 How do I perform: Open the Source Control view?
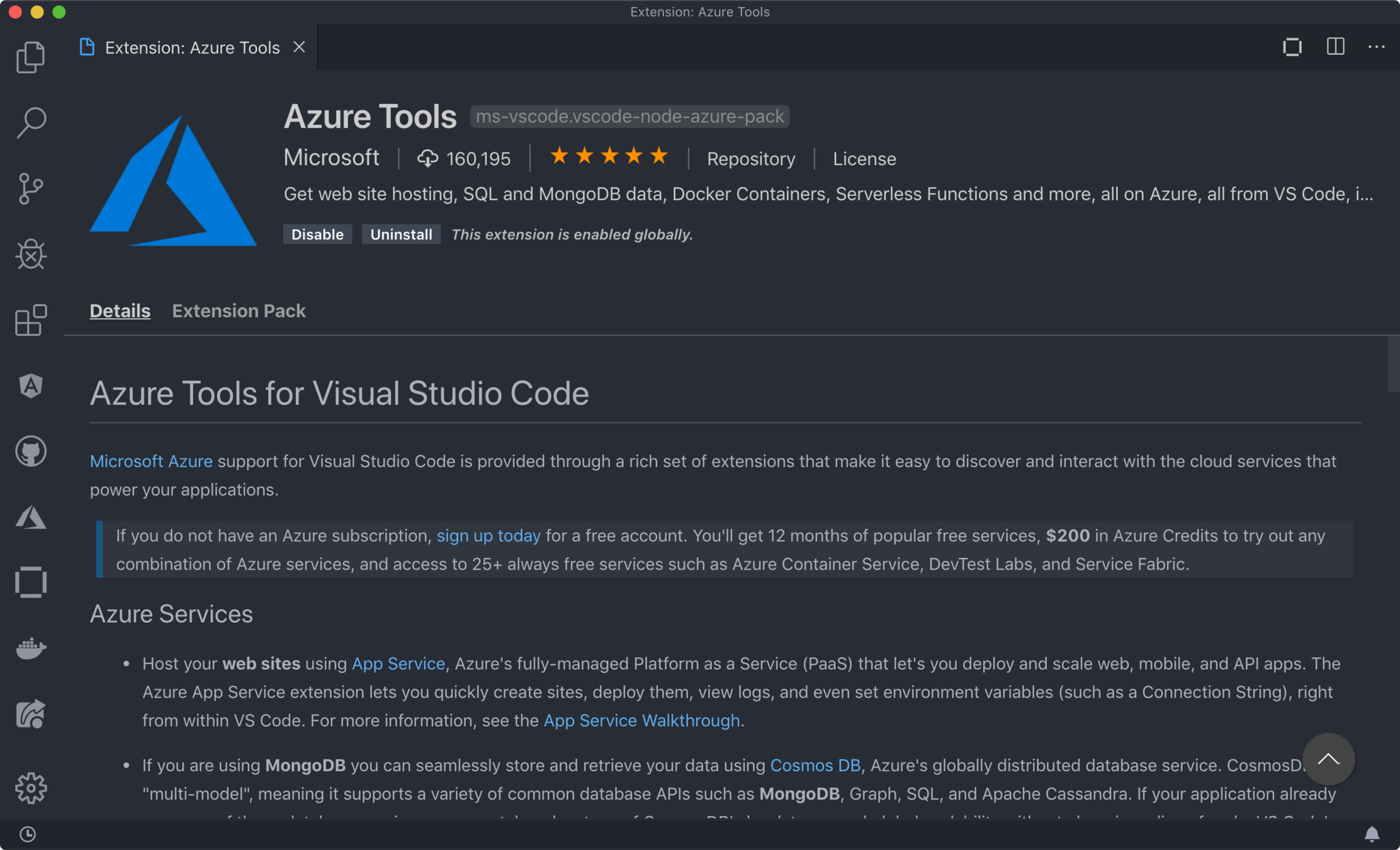pos(30,189)
